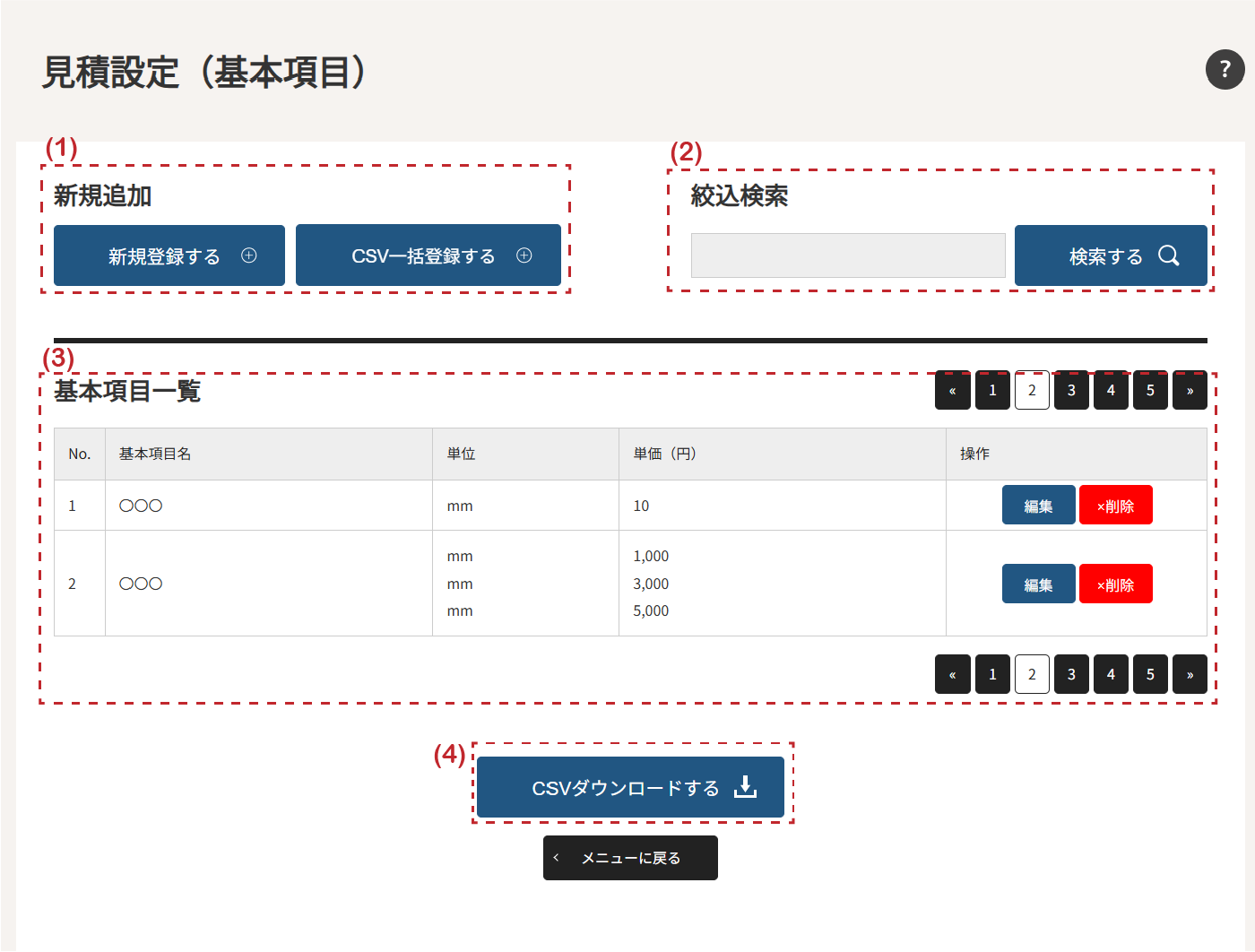Go to next page in bottom pagination
The height and width of the screenshot is (952, 1255).
(x=1190, y=675)
